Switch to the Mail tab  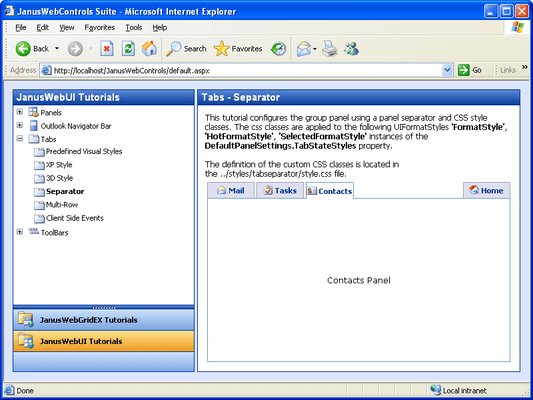pos(231,190)
